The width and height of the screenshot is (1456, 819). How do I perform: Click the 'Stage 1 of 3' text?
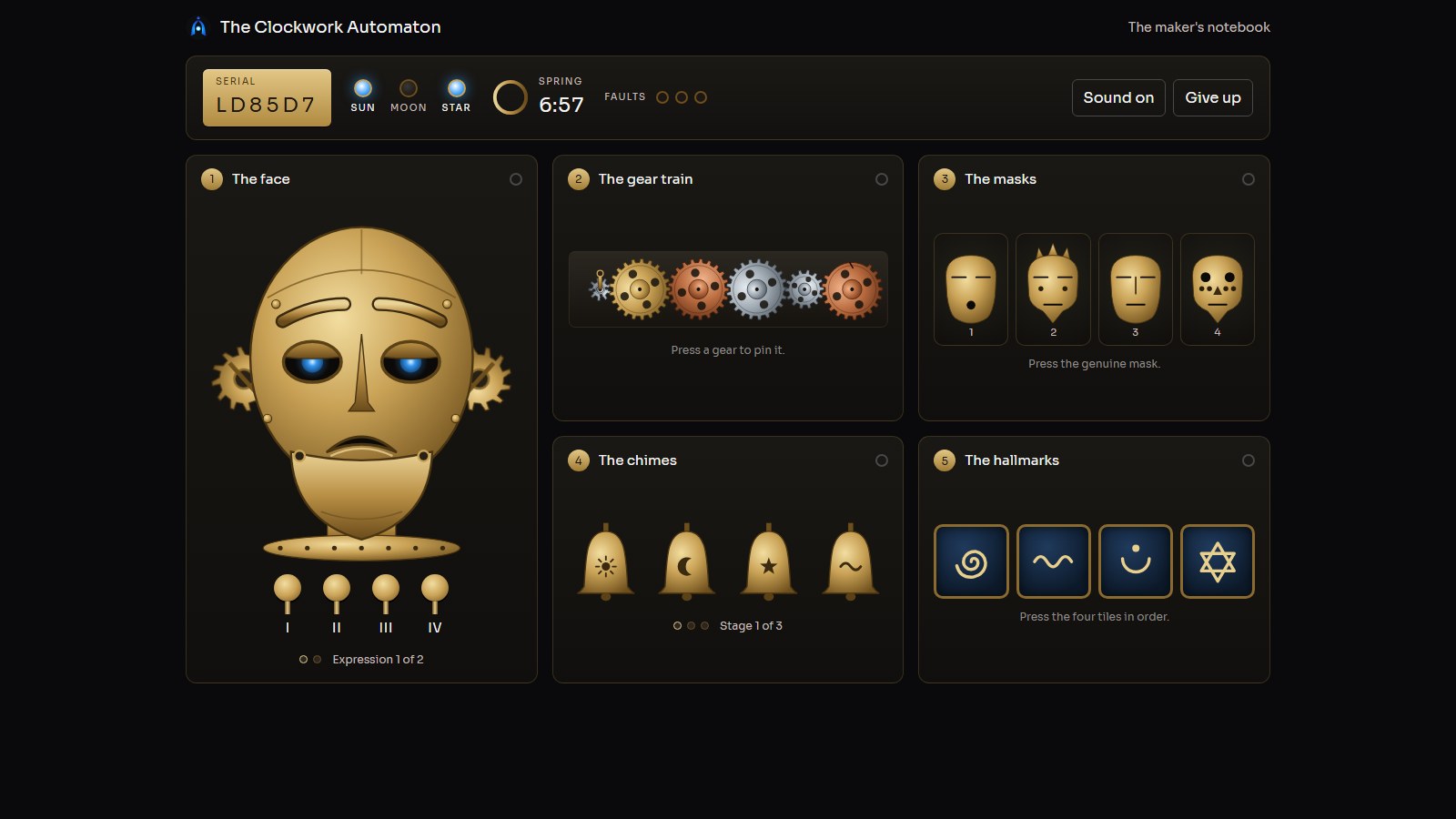[751, 626]
